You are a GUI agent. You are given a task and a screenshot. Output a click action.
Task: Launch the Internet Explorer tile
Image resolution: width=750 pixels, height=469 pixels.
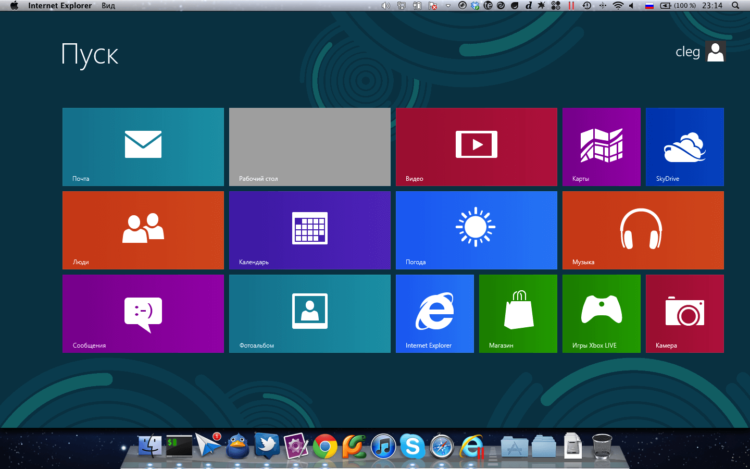pyautogui.click(x=435, y=314)
